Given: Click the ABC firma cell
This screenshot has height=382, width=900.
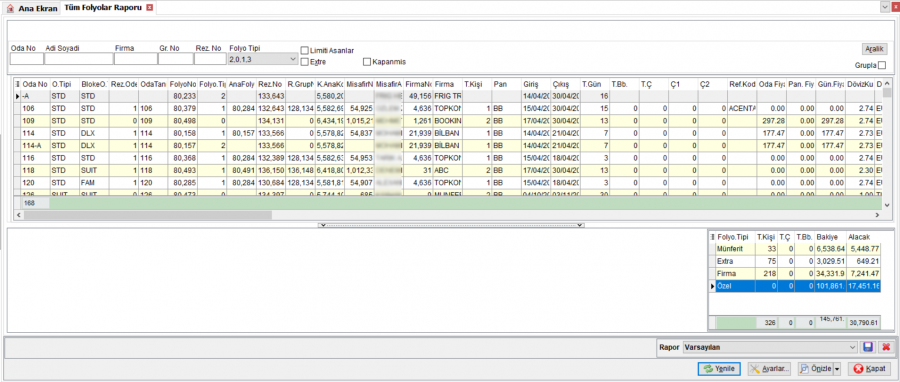Looking at the screenshot, I should tap(448, 170).
